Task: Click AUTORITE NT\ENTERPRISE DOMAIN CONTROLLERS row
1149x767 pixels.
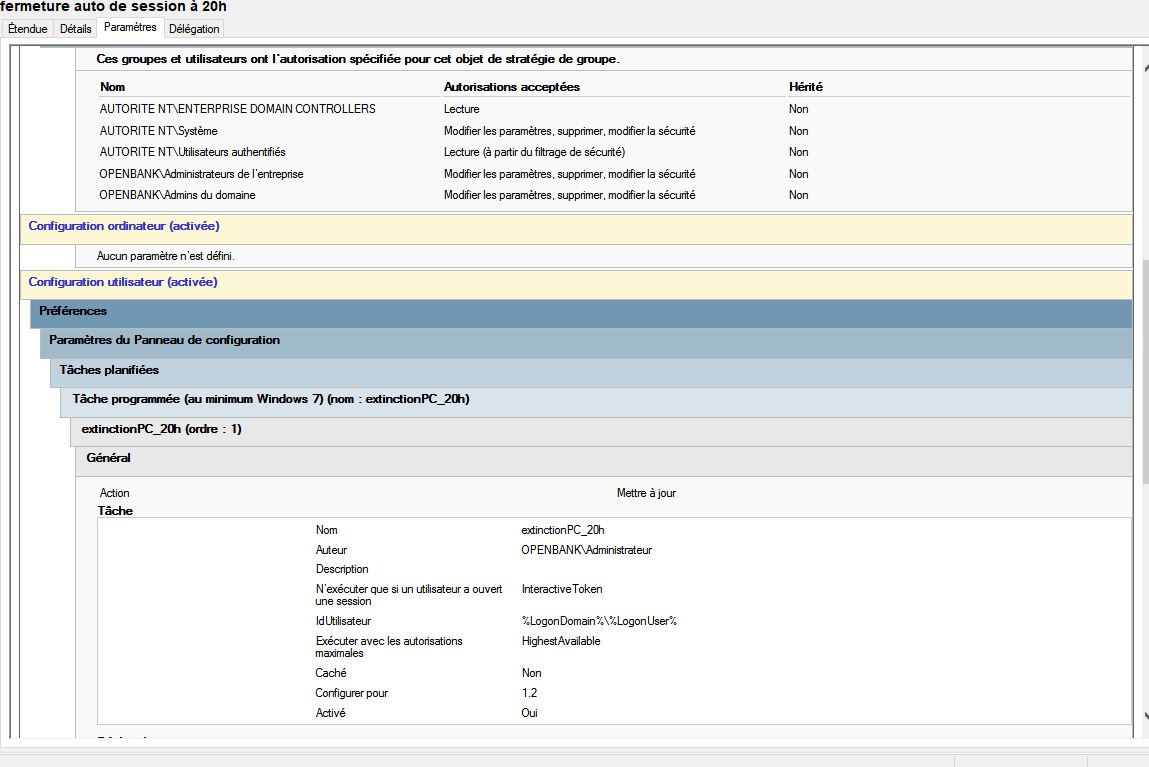Action: [238, 109]
